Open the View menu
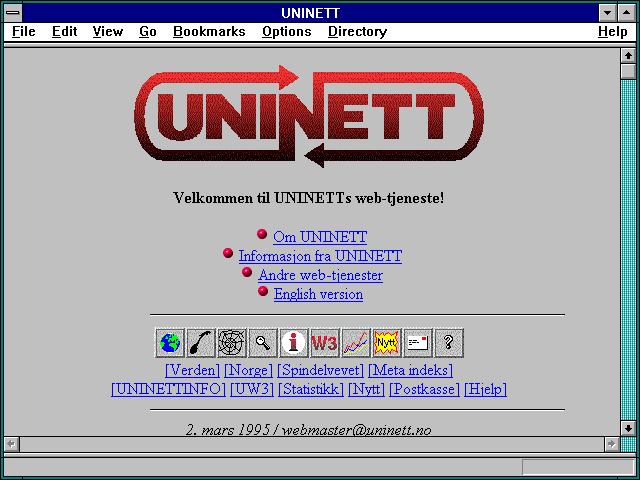The image size is (640, 480). (x=108, y=31)
